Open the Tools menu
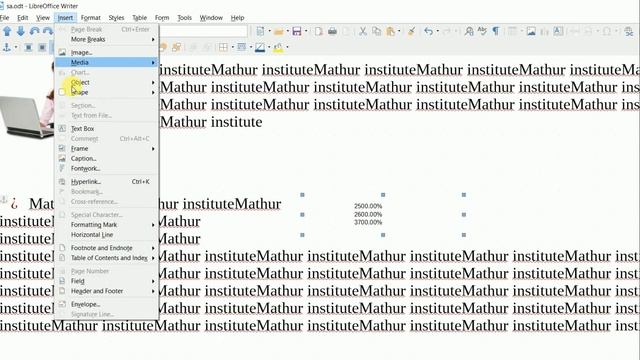Image resolution: width=640 pixels, height=360 pixels. click(x=184, y=18)
